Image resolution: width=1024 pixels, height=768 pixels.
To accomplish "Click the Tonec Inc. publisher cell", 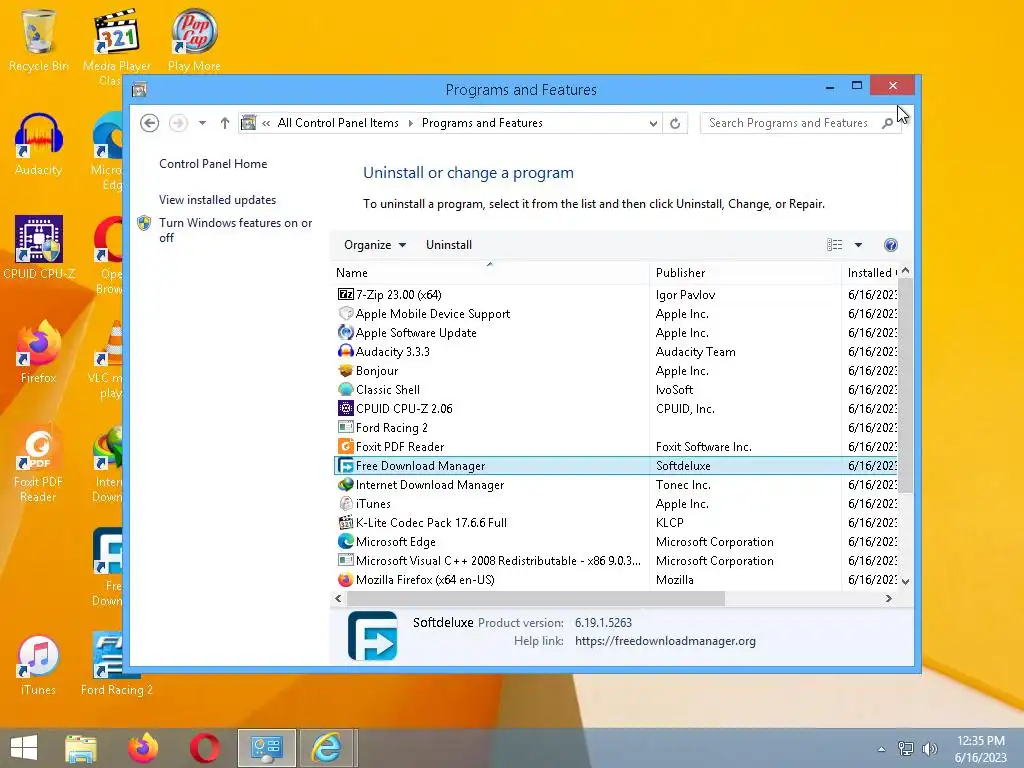I will point(683,485).
